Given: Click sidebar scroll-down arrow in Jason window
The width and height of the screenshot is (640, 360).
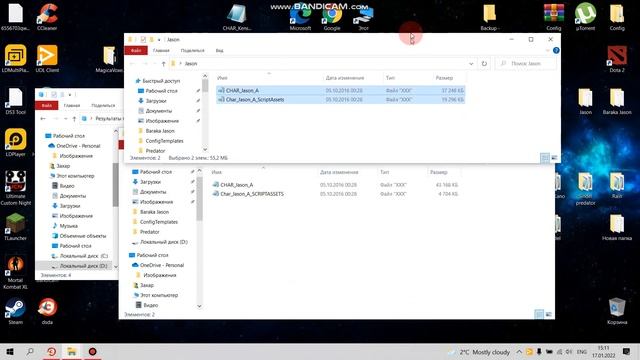Looking at the screenshot, I should (x=205, y=150).
